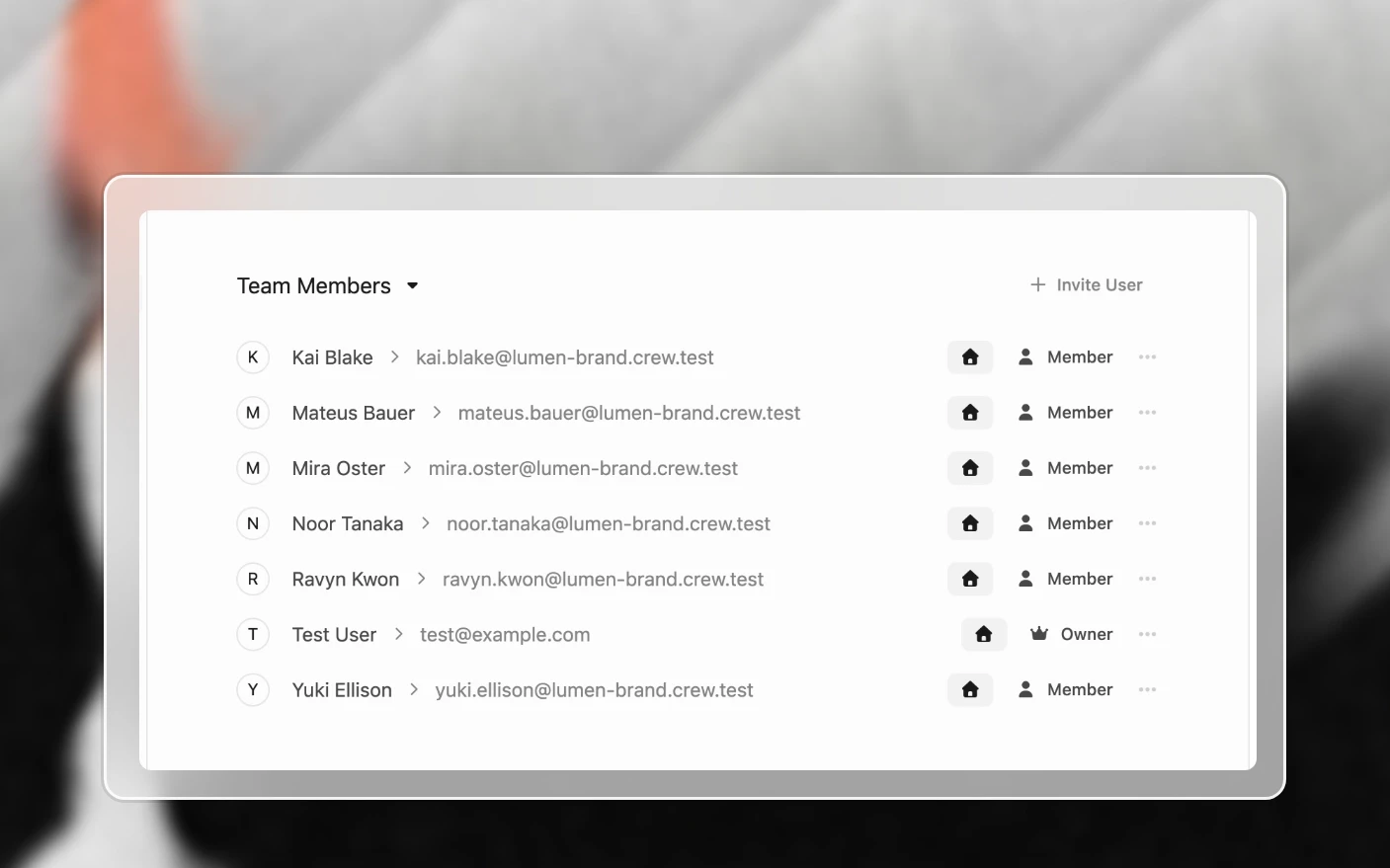Screen dimensions: 1390x868
Task: Click the home icon in Kai Blake's row
Action: point(970,357)
